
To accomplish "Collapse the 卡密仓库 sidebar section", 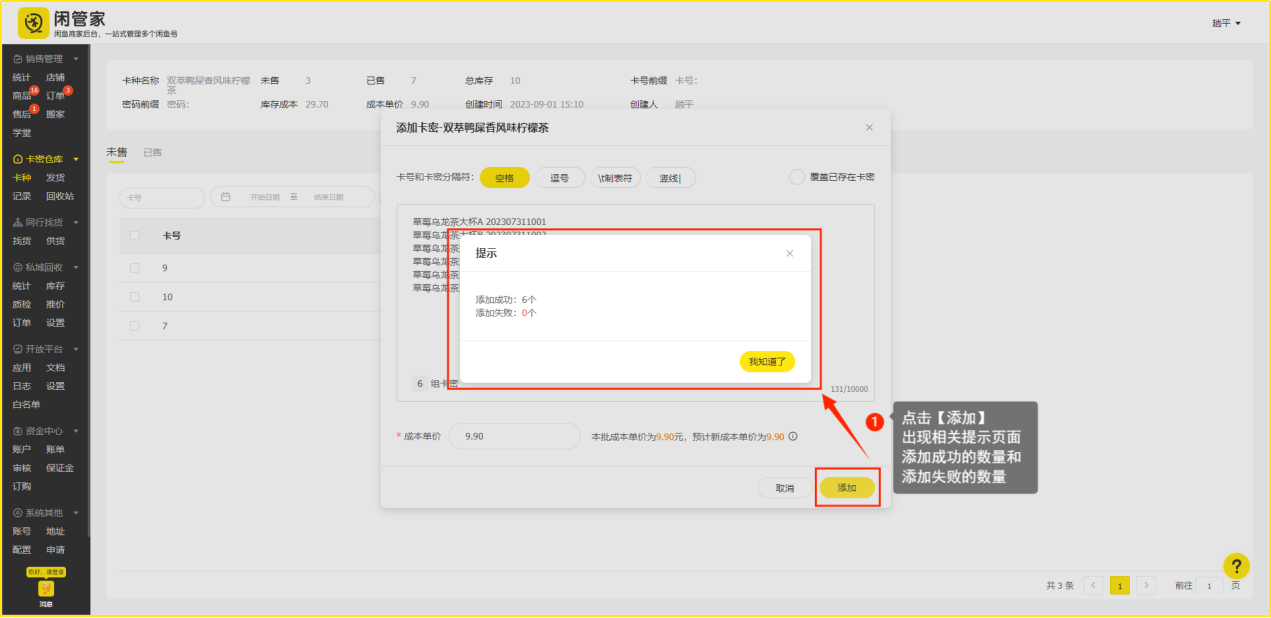I will pyautogui.click(x=76, y=159).
